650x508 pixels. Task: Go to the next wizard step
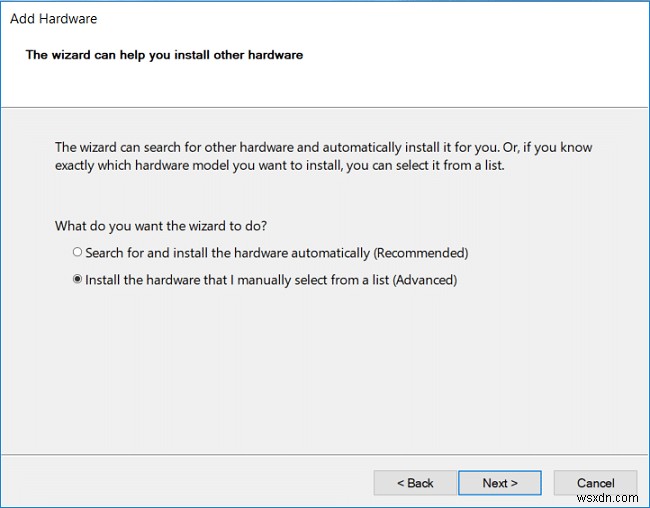click(500, 483)
